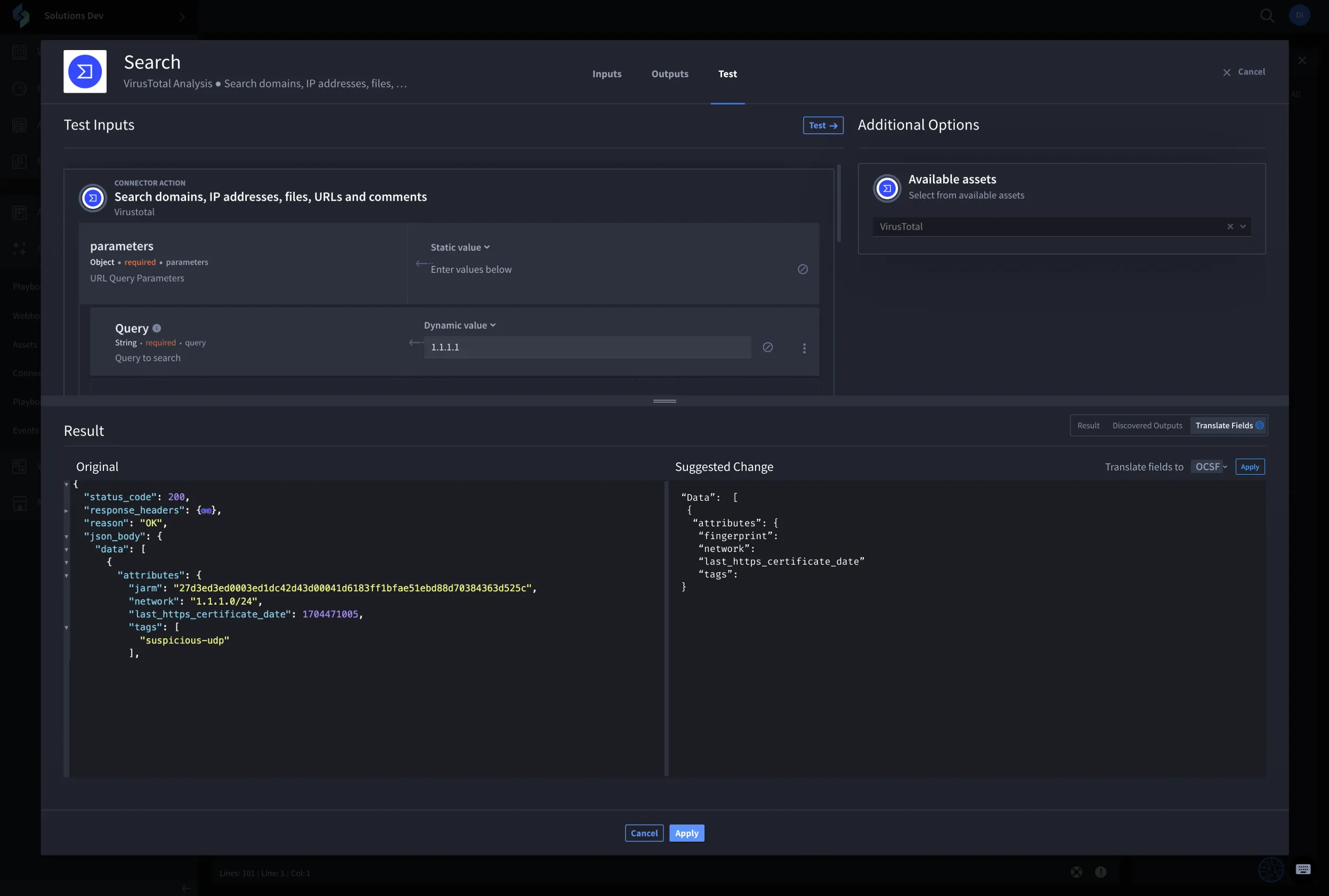Click the Search connector logo icon
Viewport: 1329px width, 896px height.
pyautogui.click(x=85, y=71)
